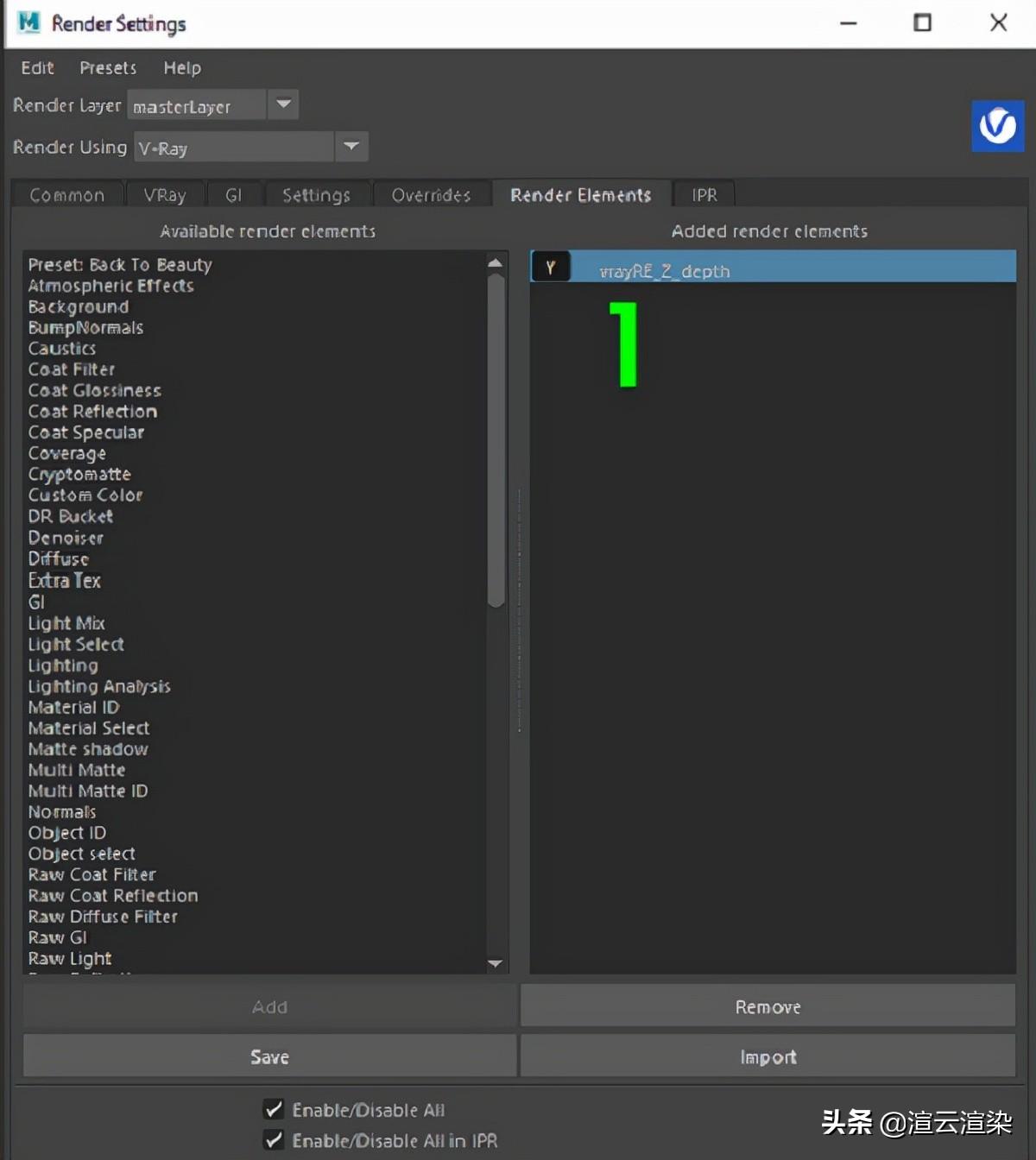Switch to the Settings tab
Viewport: 1036px width, 1160px height.
316,195
